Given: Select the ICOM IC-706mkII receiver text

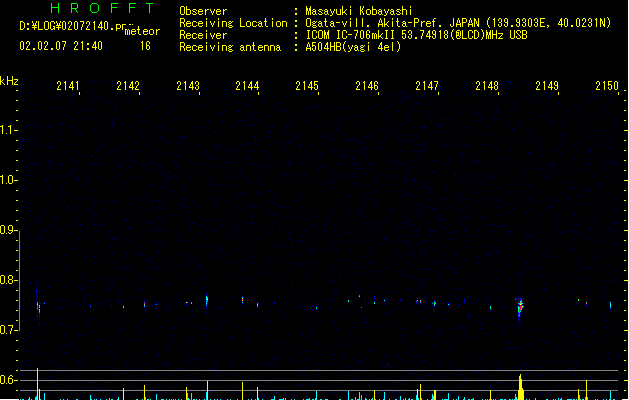Looking at the screenshot, I should point(351,35).
